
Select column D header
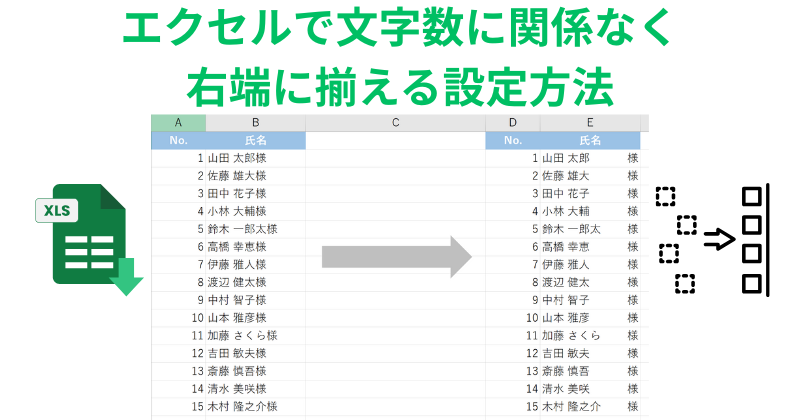coord(512,123)
